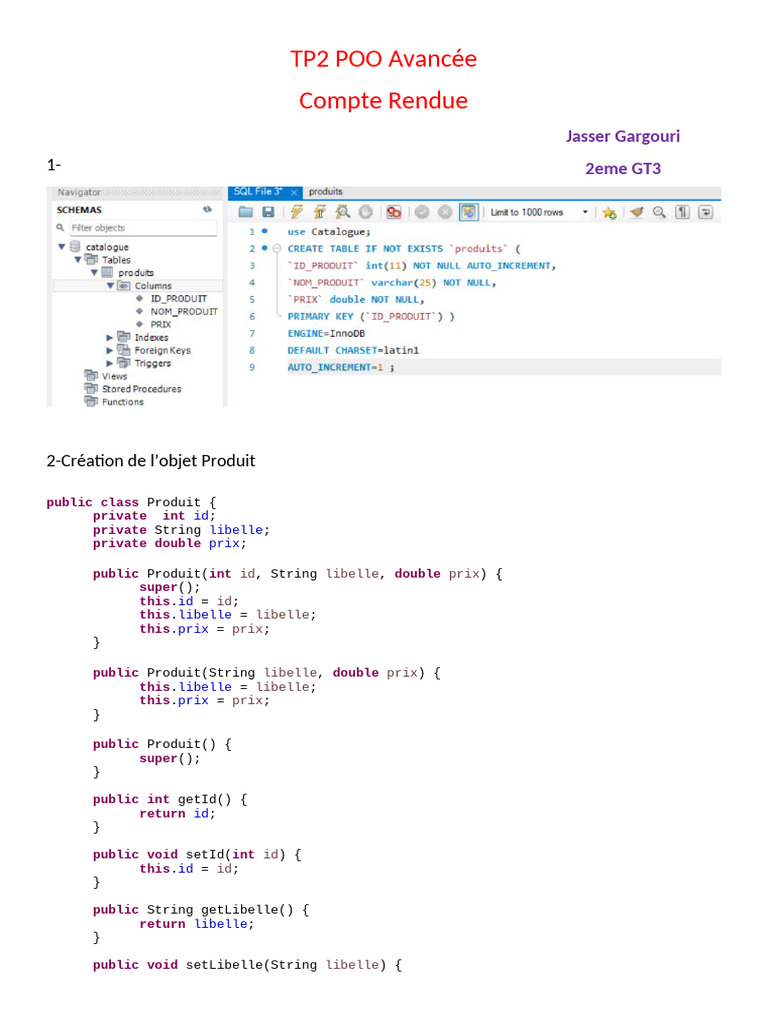768x1024 pixels.
Task: Click the Triggers folder icon
Action: coord(123,362)
